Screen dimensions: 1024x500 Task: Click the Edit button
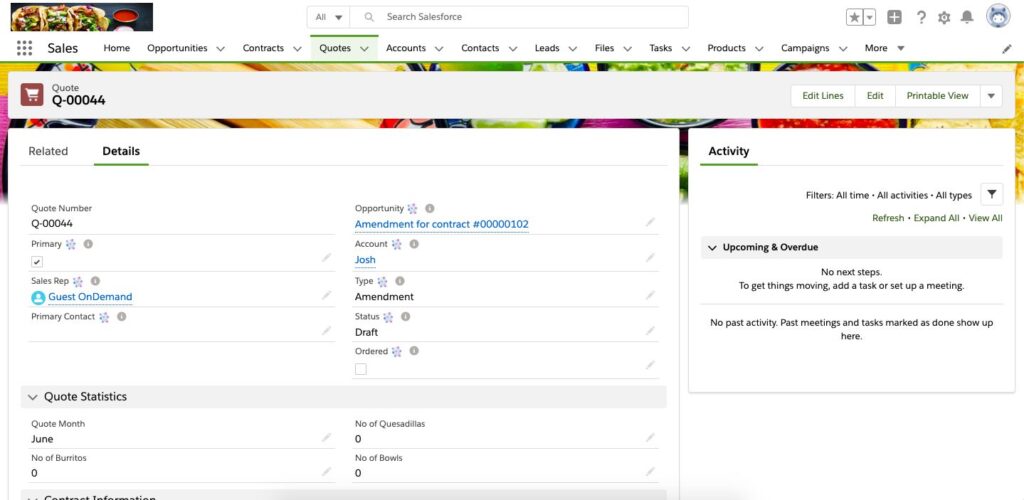(x=875, y=96)
